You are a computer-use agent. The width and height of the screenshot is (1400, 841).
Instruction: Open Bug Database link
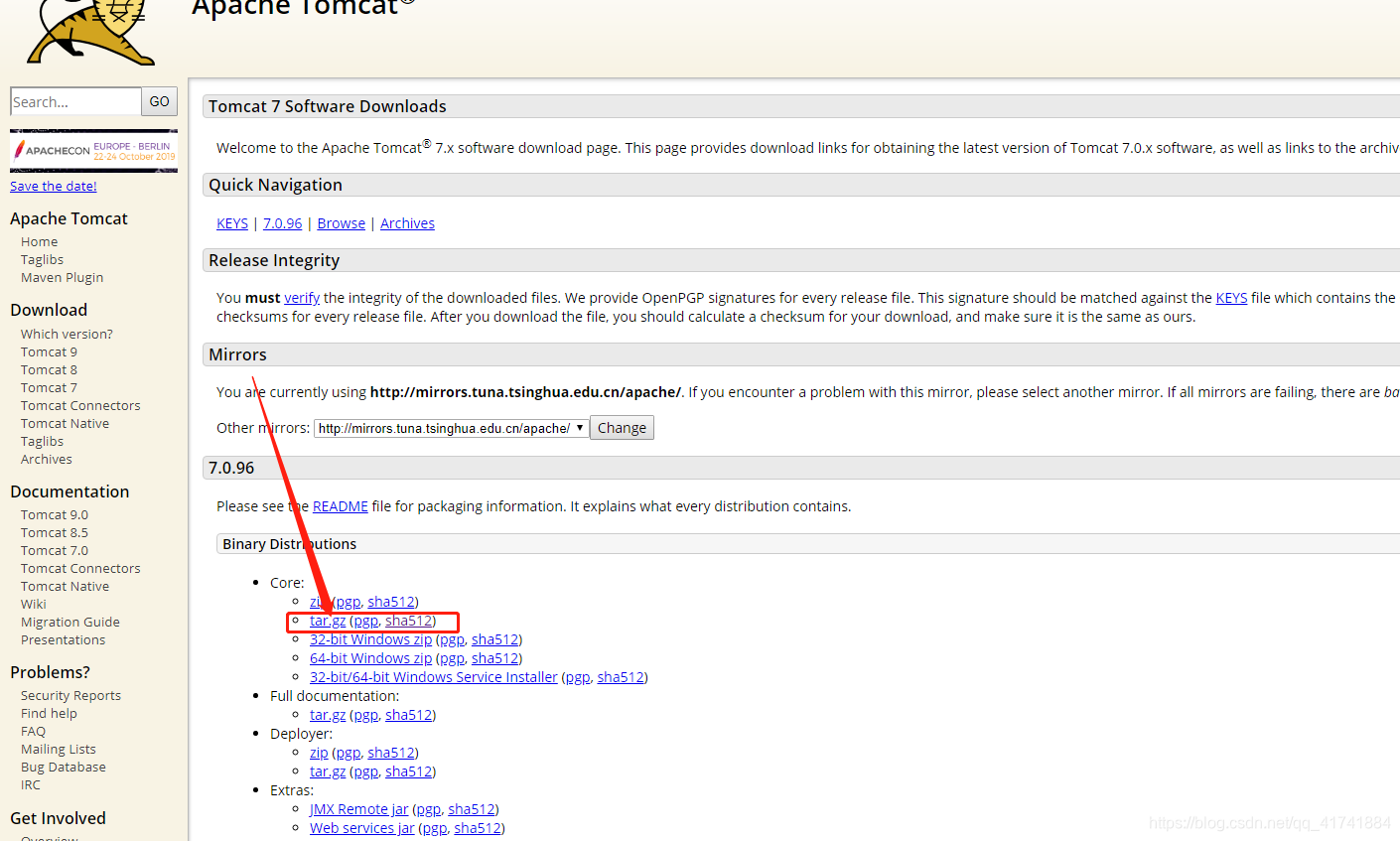click(64, 767)
